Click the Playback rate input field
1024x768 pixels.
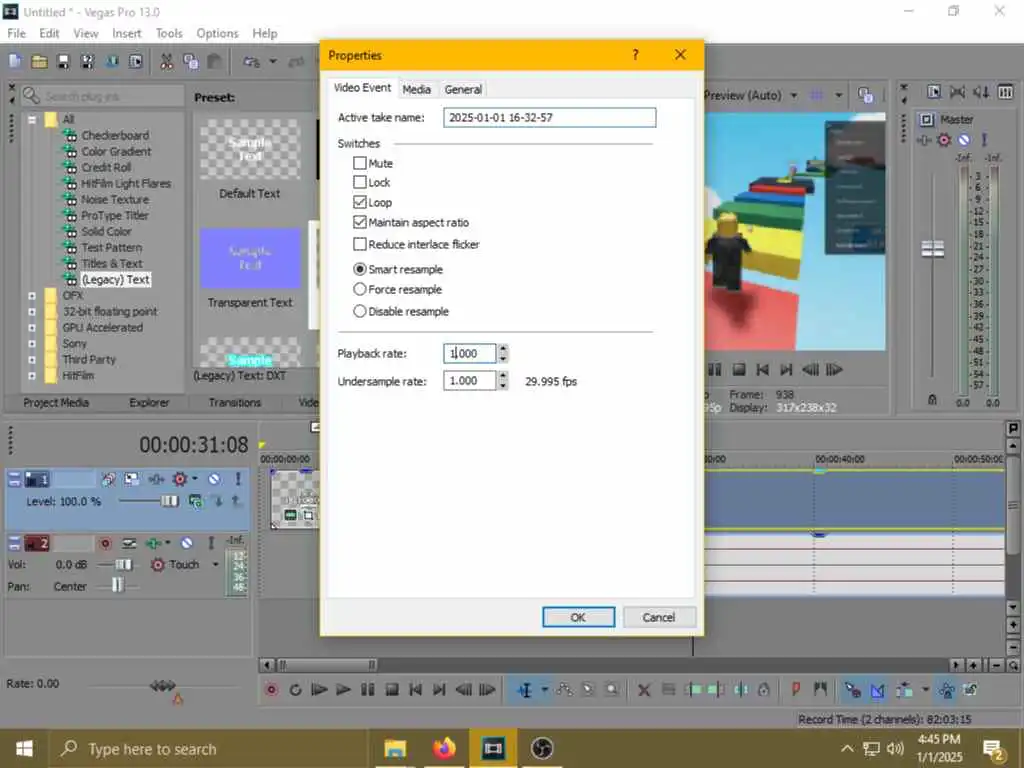pos(470,353)
